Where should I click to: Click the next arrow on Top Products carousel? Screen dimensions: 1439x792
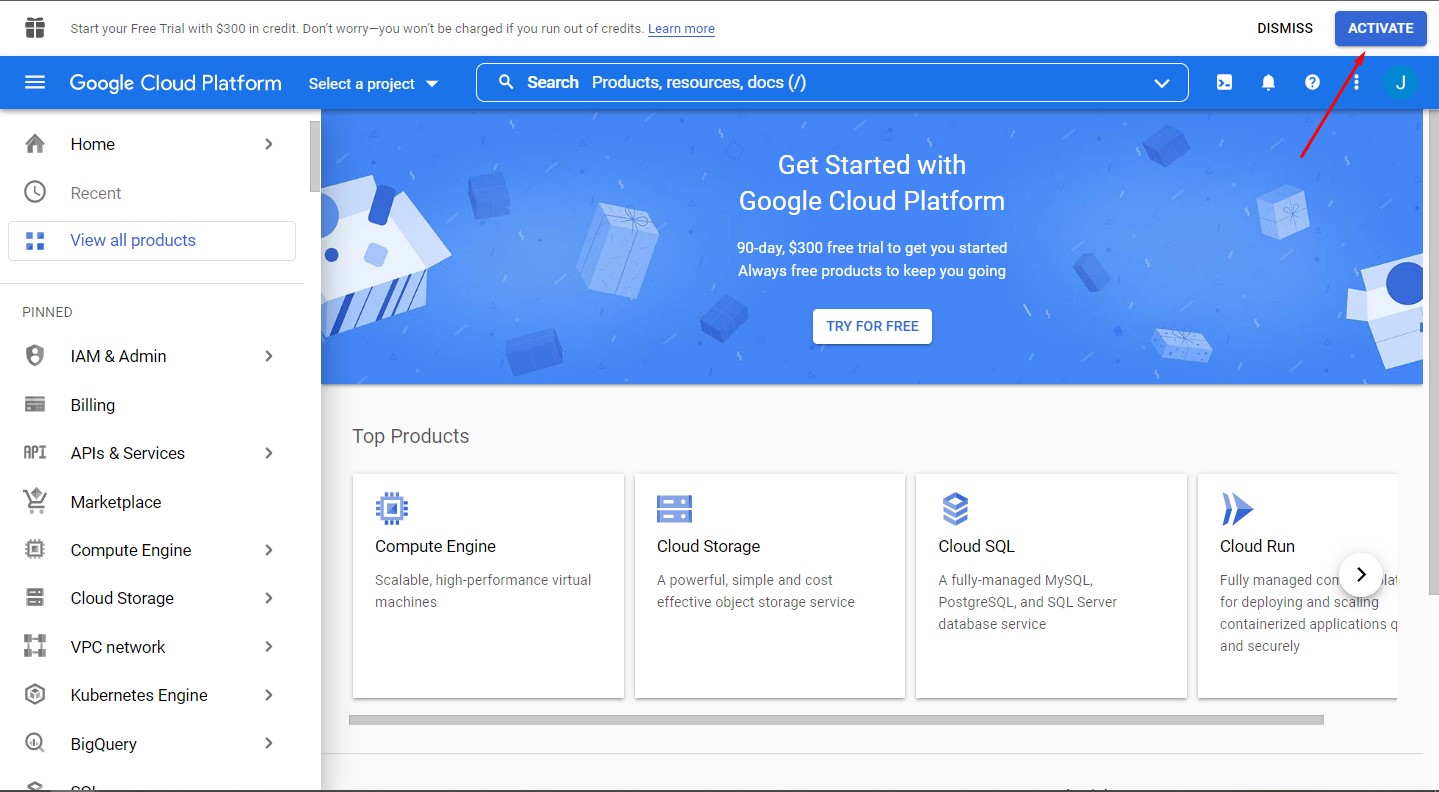[x=1361, y=574]
